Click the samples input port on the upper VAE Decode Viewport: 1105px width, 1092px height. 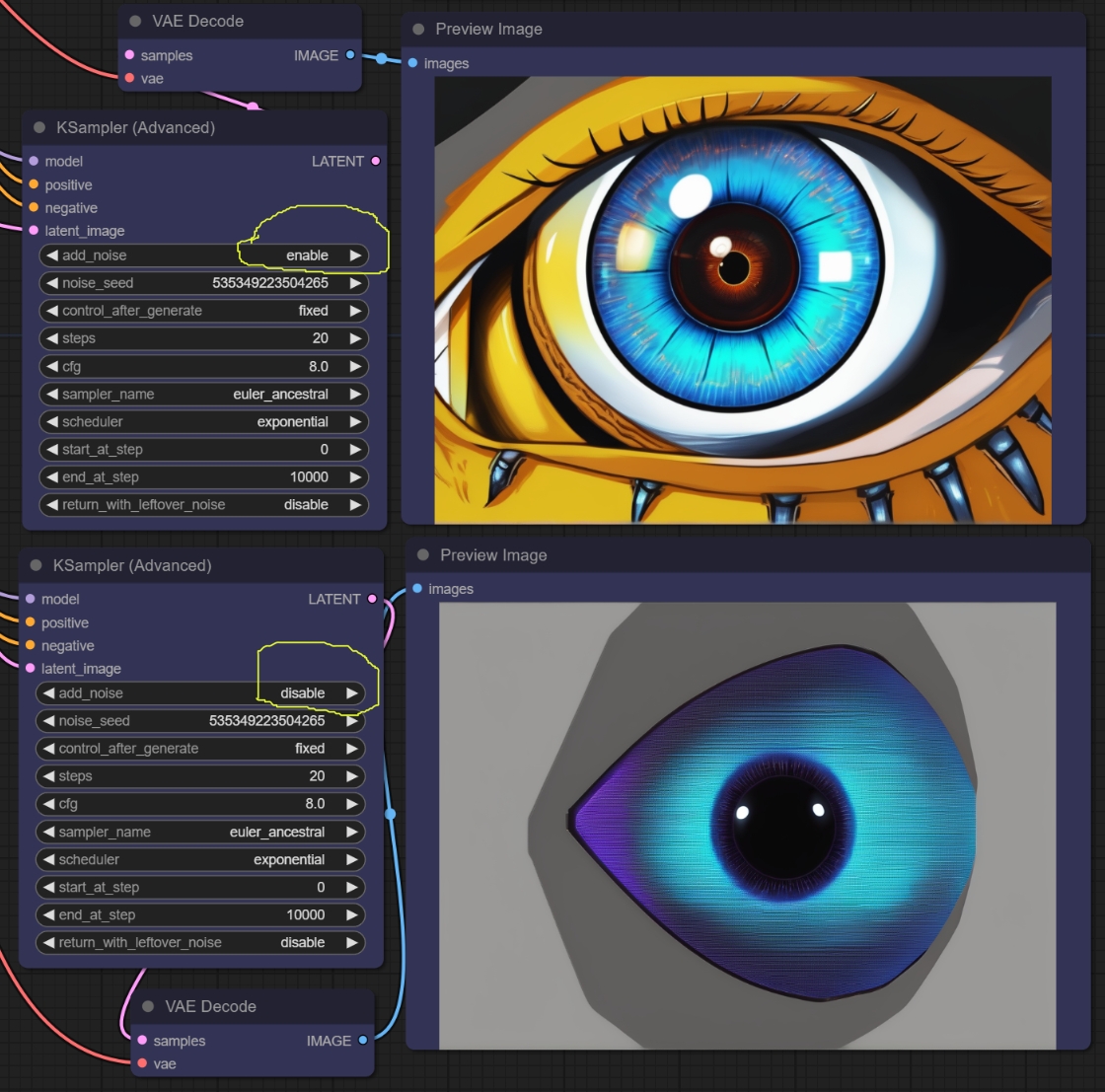[x=129, y=55]
